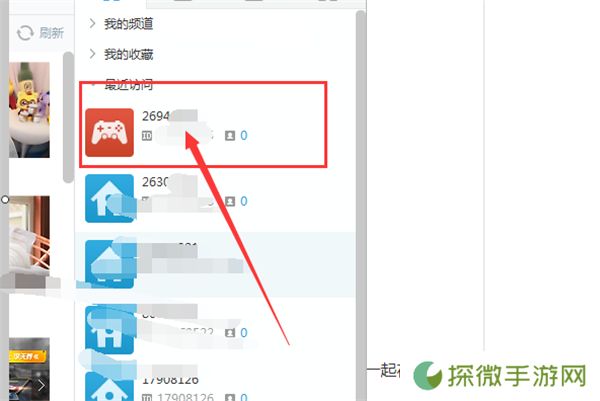Click the channel list vertical scrollbar
Screen dimensions: 600x401
[360, 205]
